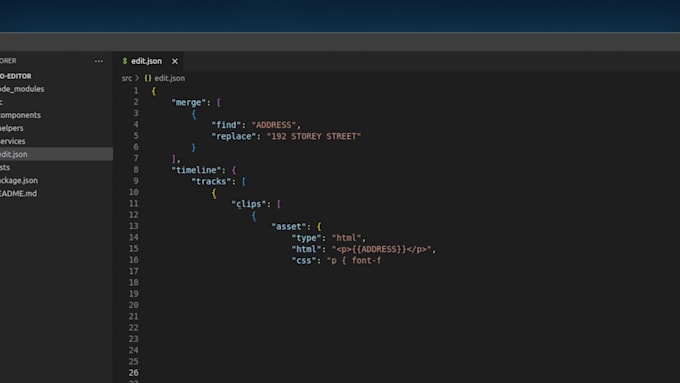Click the "type" key on line 14
Viewport: 680px width, 383px height.
[x=306, y=238]
